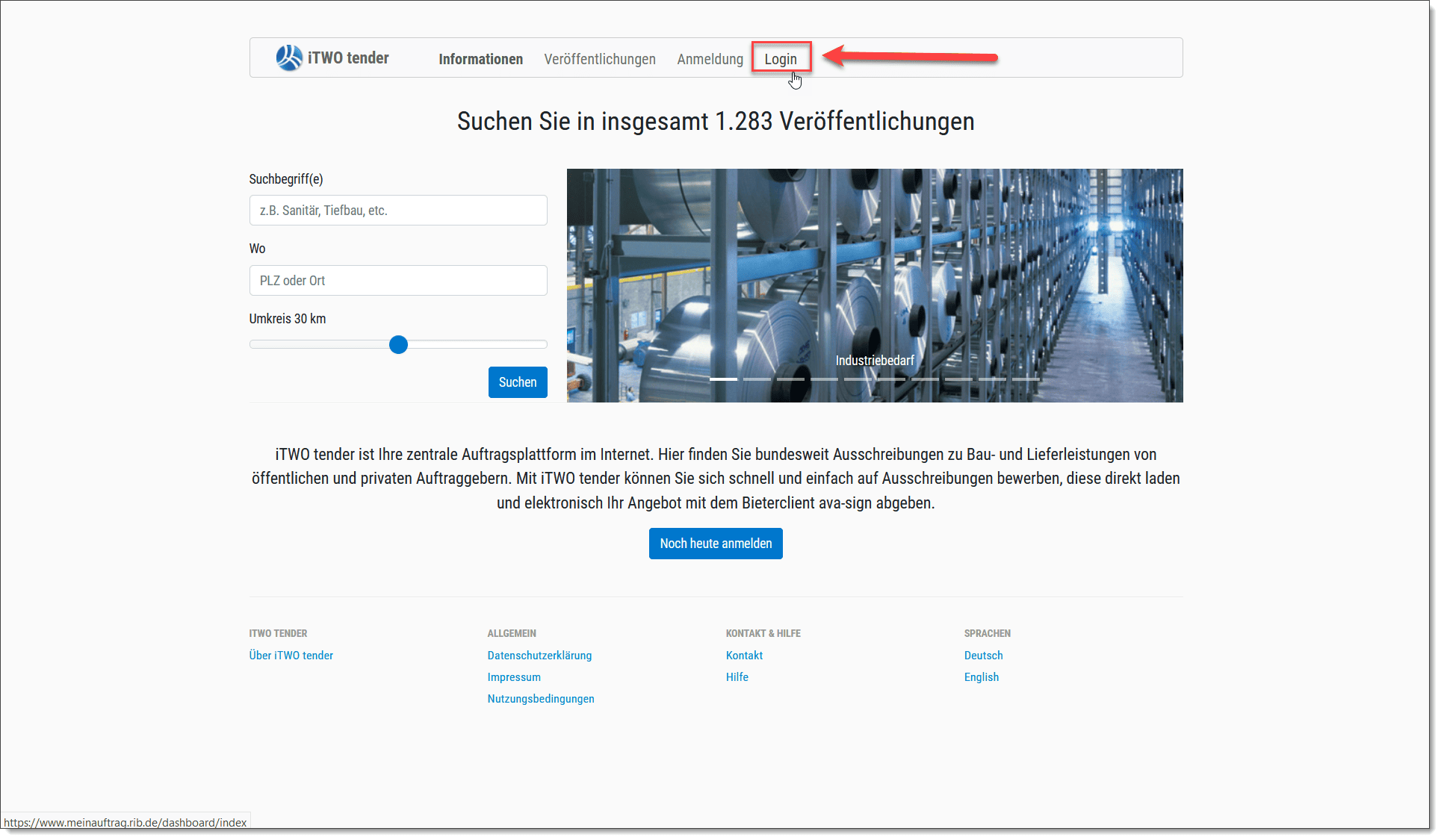The width and height of the screenshot is (1441, 840).
Task: Select the second carousel indicator dash
Action: click(757, 379)
